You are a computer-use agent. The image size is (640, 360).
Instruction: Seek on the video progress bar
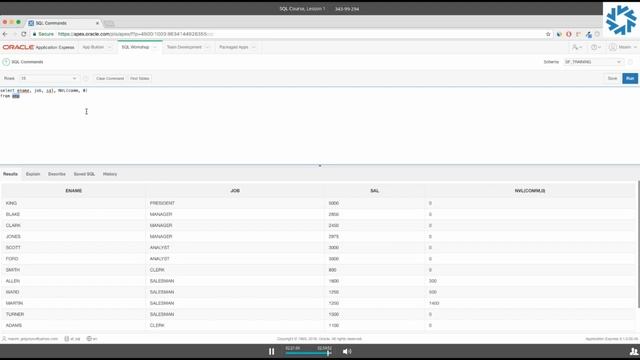point(308,353)
